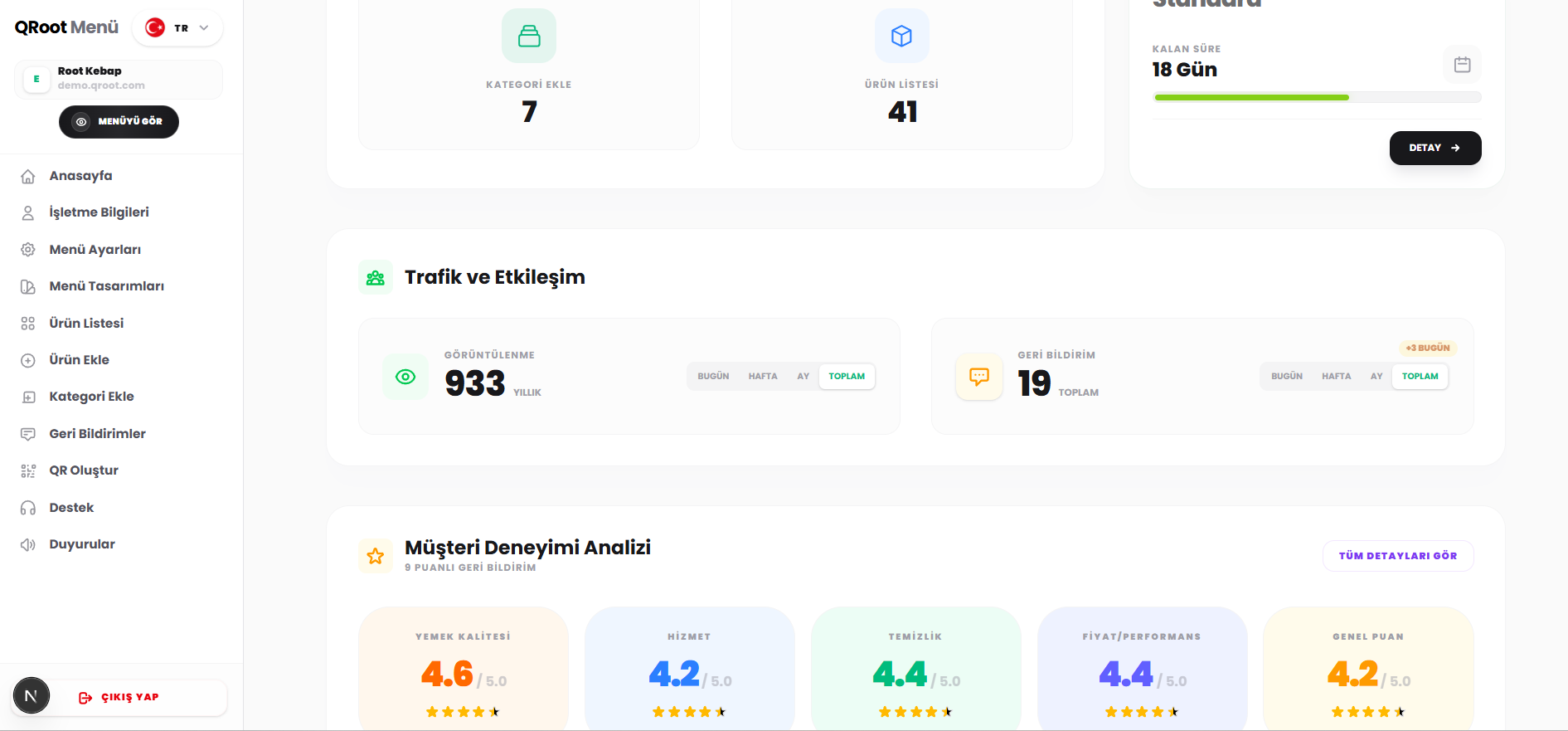
Task: Select Toplam option in Geri Bildirim filter
Action: [x=1420, y=377]
